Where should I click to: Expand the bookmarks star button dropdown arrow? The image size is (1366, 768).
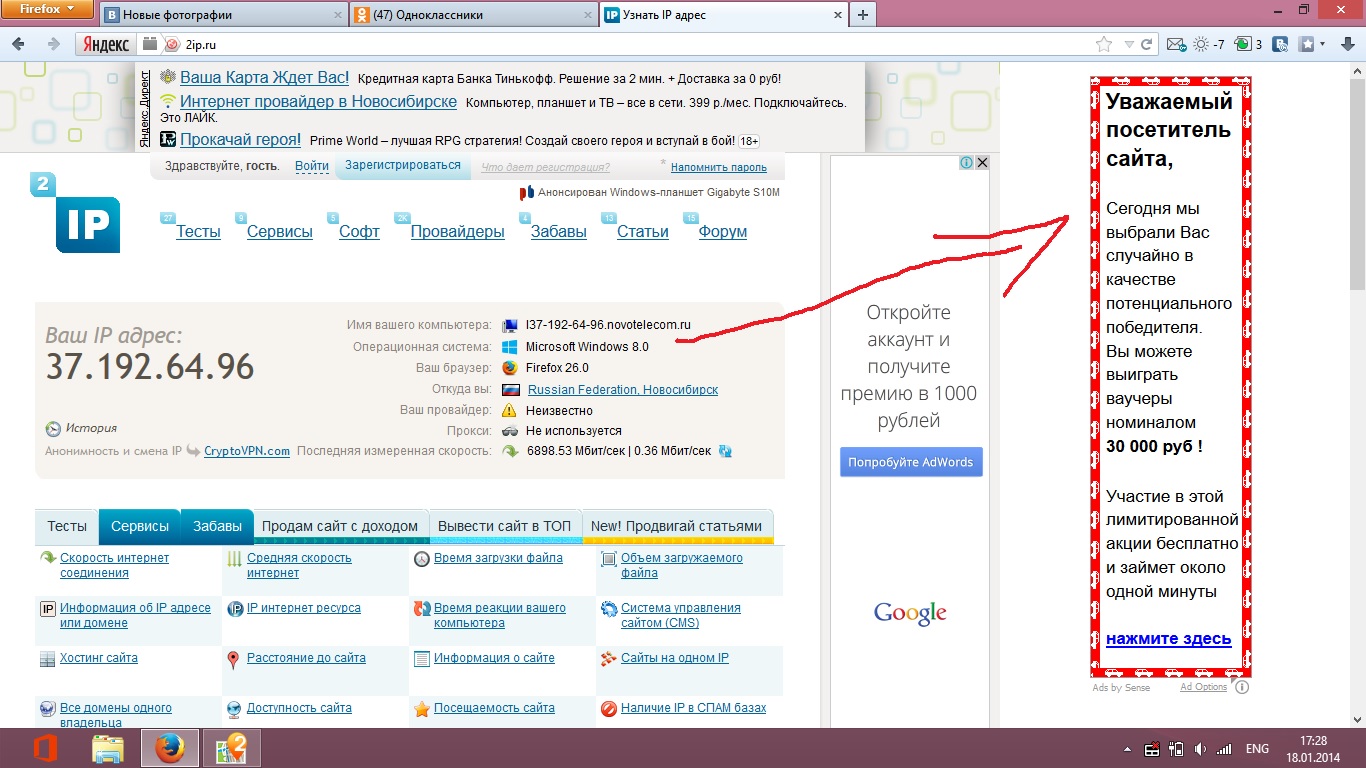1322,44
